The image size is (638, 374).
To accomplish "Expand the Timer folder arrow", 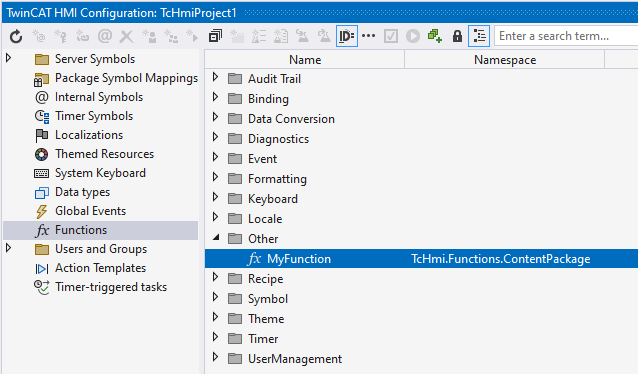I will point(216,337).
